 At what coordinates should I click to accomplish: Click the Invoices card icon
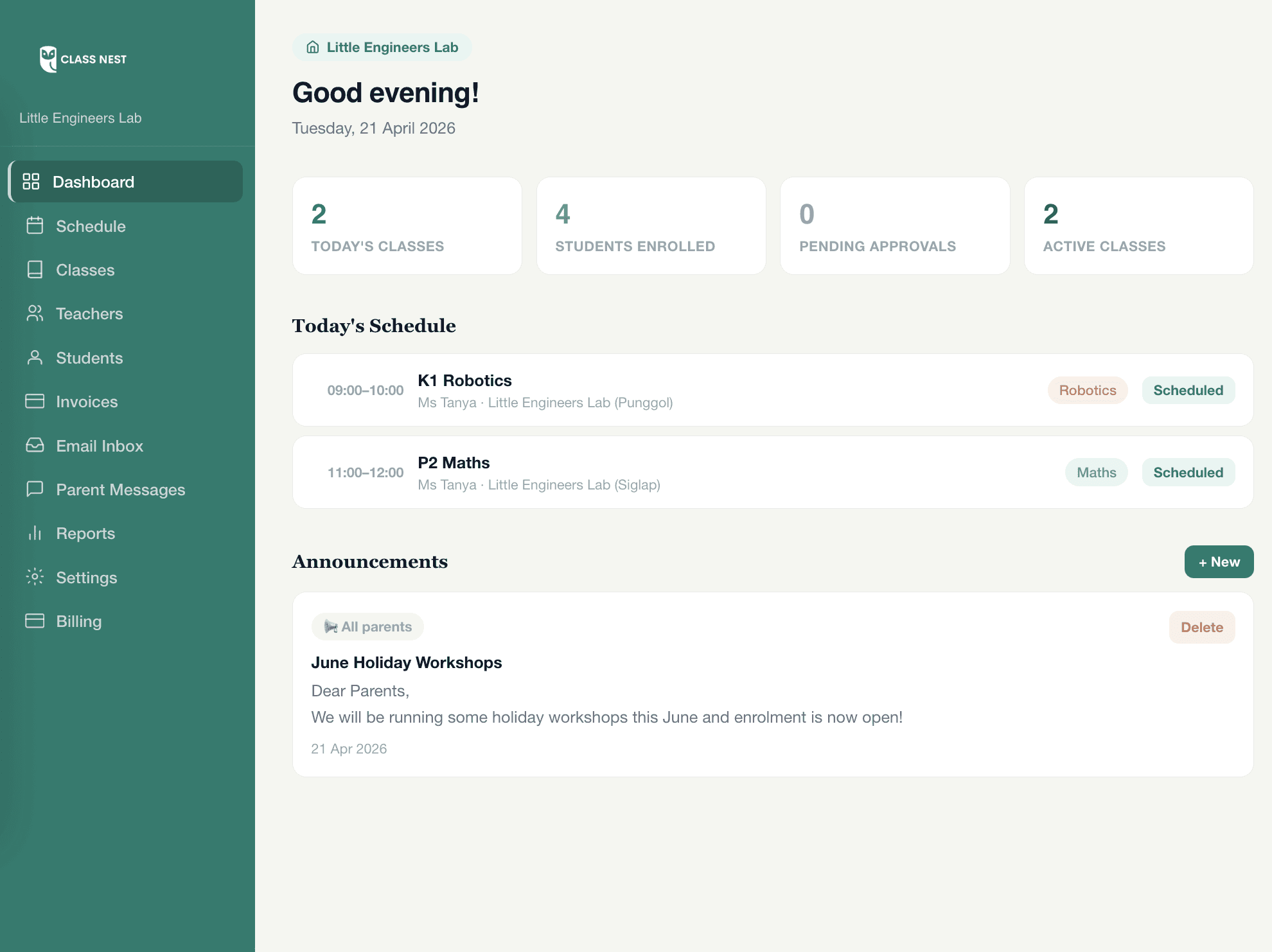(34, 401)
